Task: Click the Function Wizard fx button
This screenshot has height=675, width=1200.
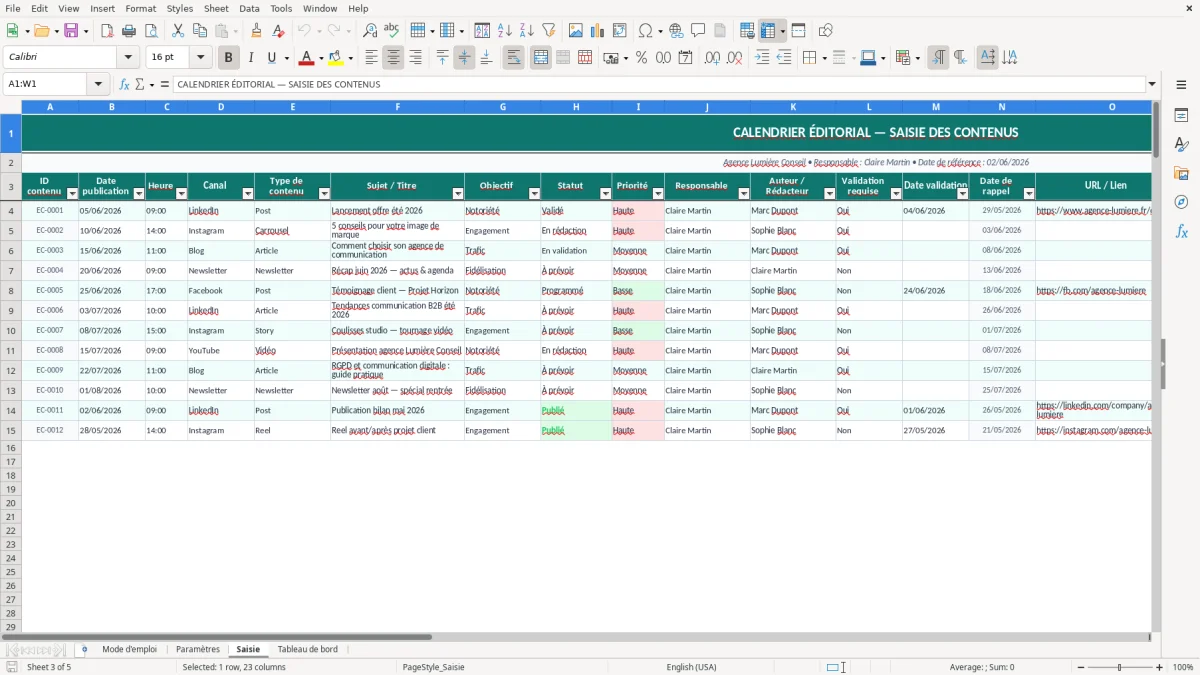Action: point(124,85)
